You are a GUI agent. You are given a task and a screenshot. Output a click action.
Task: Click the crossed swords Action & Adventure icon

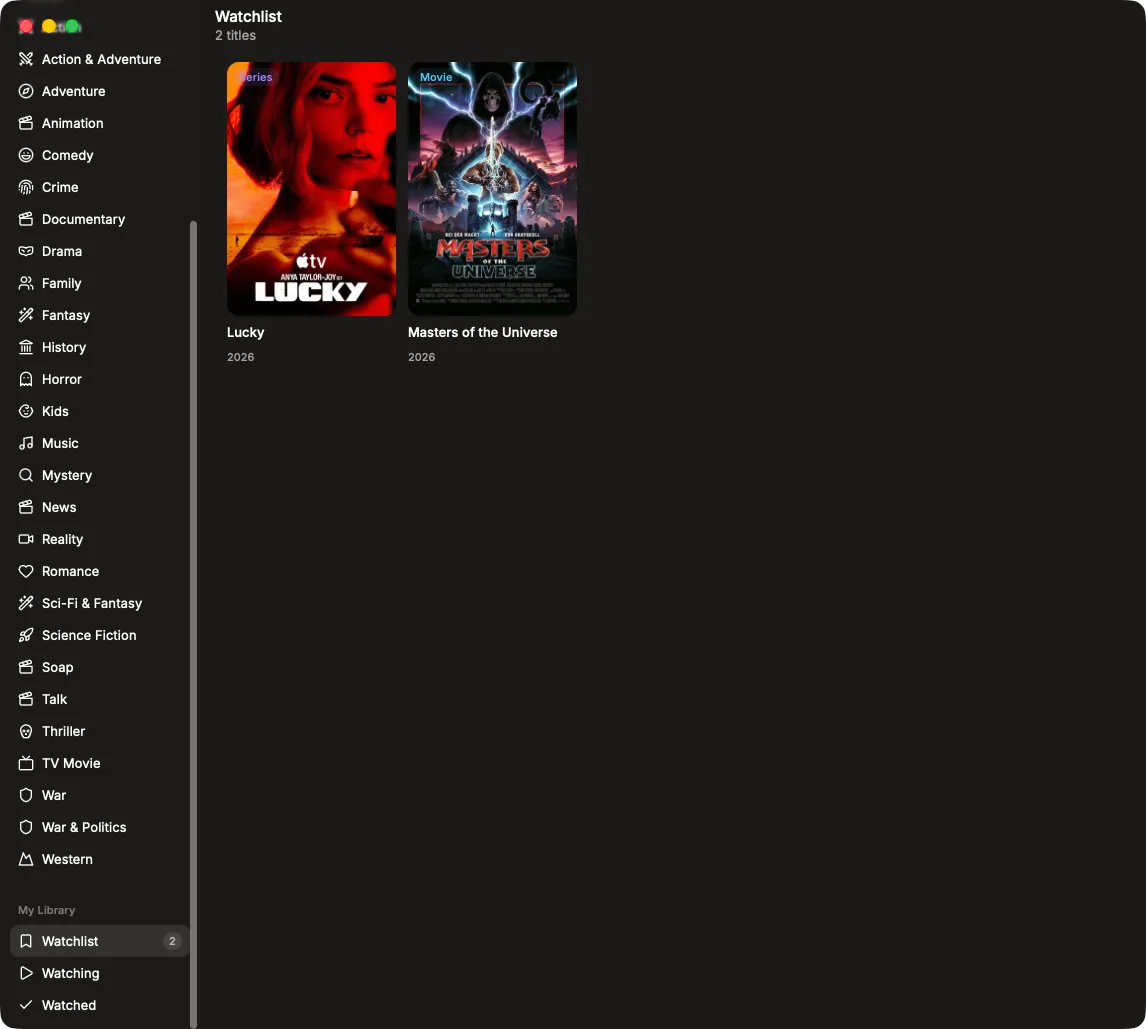pos(26,59)
